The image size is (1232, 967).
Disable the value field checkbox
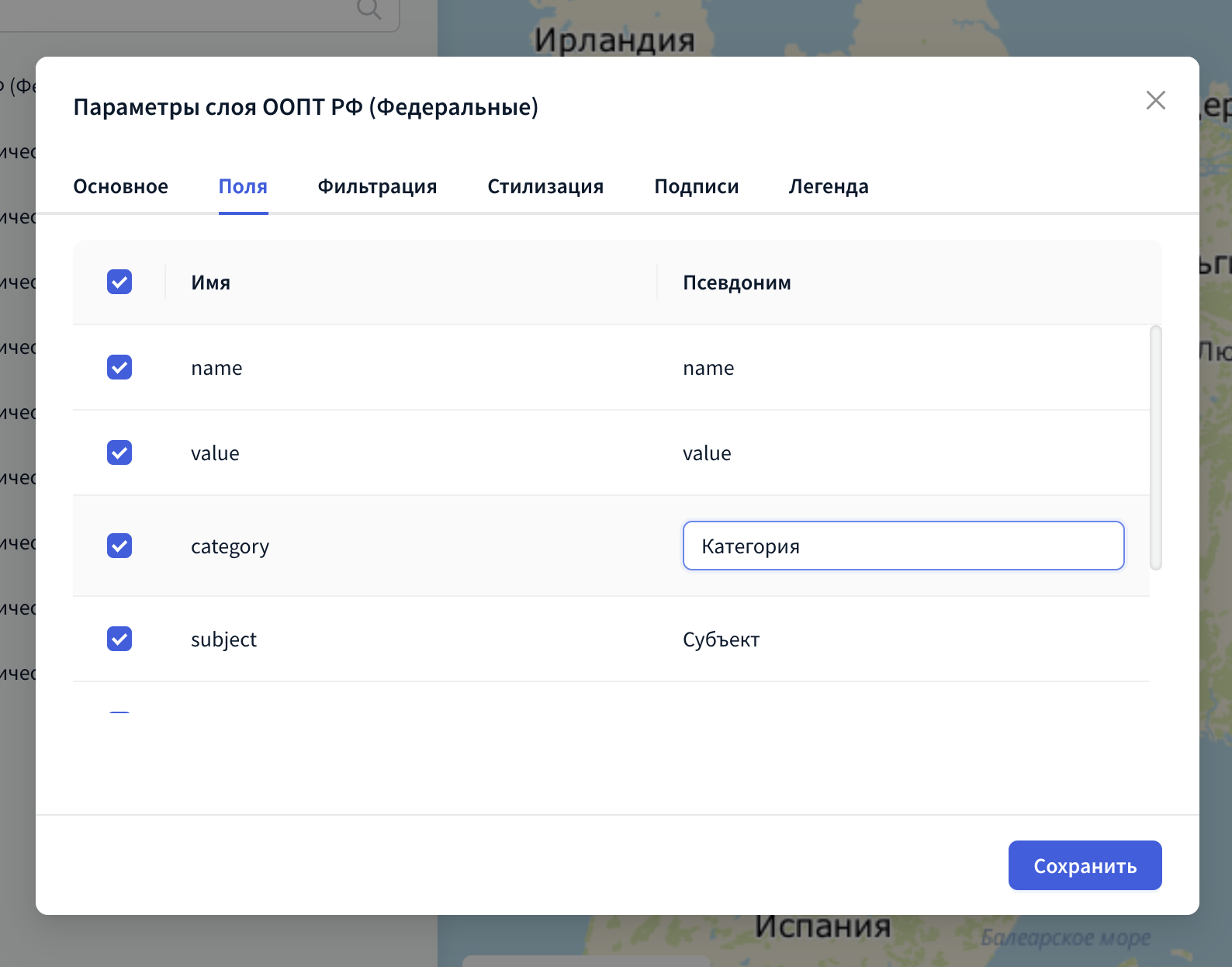(119, 452)
